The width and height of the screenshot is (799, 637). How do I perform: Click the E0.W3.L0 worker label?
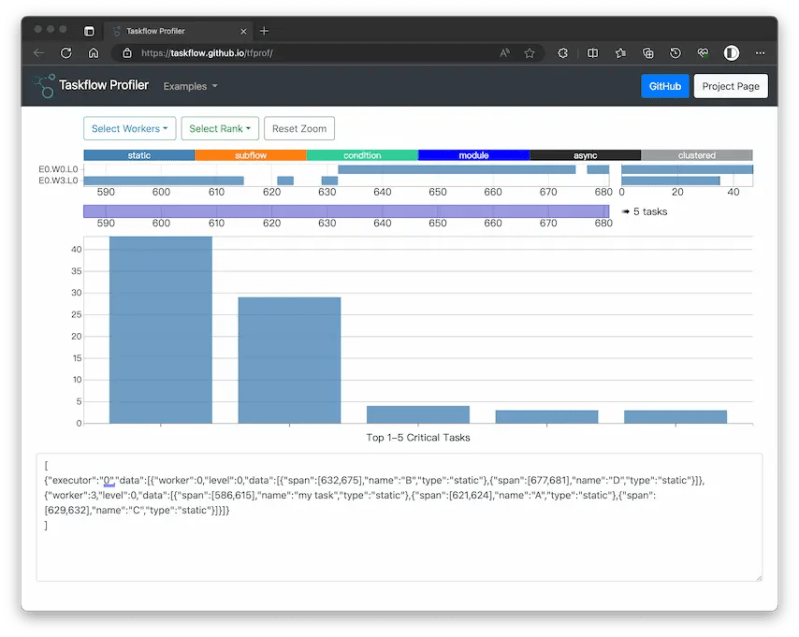tap(58, 180)
